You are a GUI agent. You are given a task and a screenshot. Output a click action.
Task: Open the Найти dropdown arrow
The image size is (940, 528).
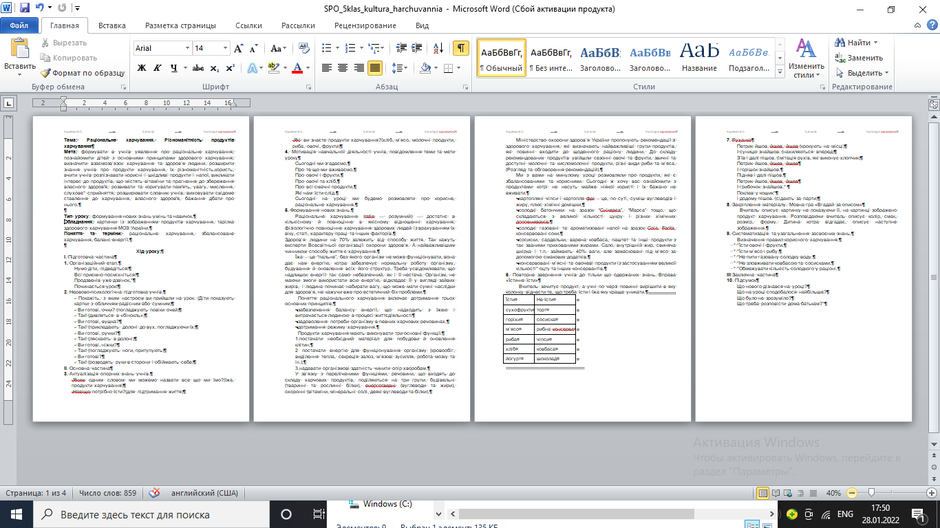[876, 43]
